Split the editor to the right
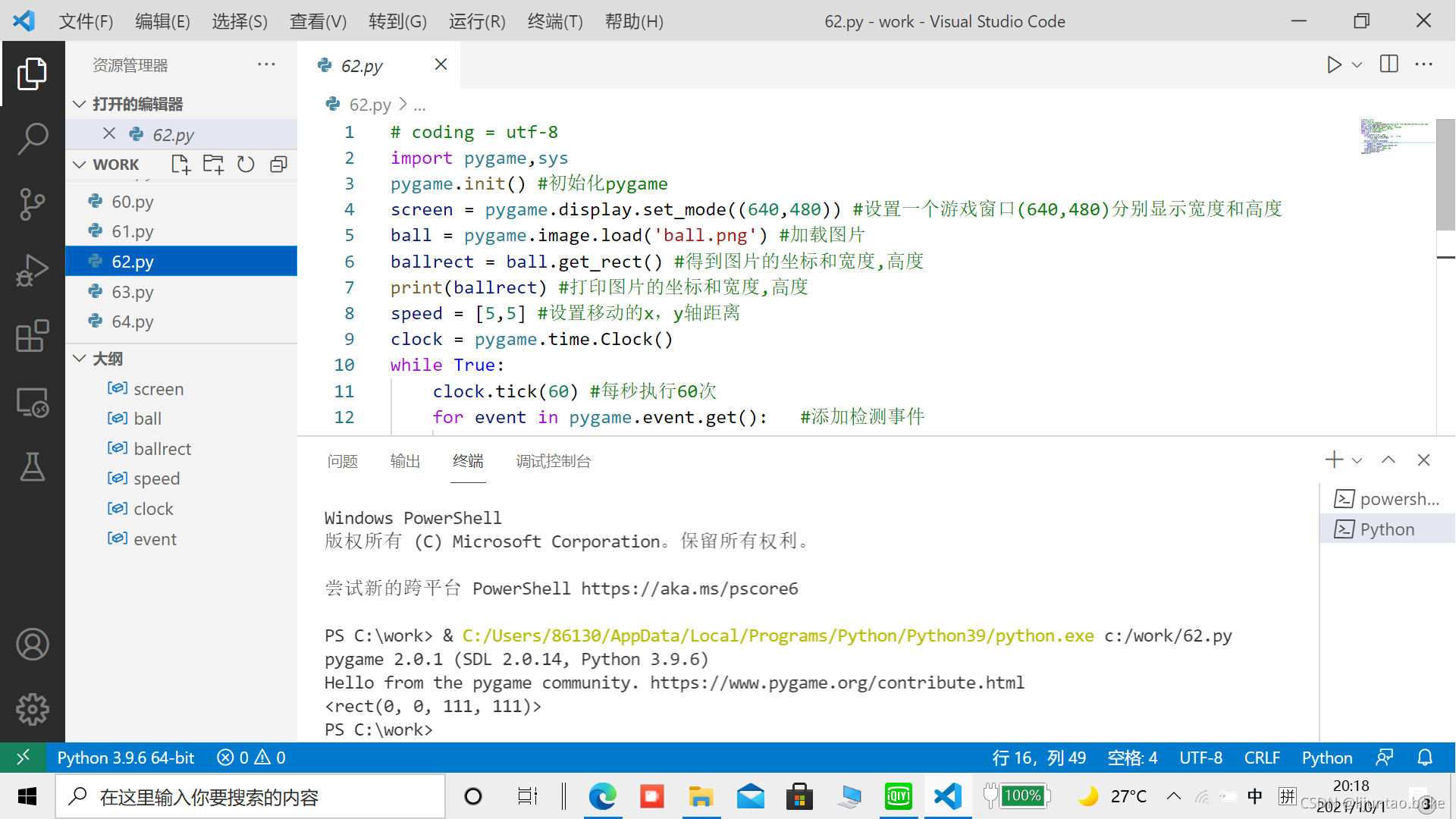Screen dimensions: 1456x819 pos(1389,65)
